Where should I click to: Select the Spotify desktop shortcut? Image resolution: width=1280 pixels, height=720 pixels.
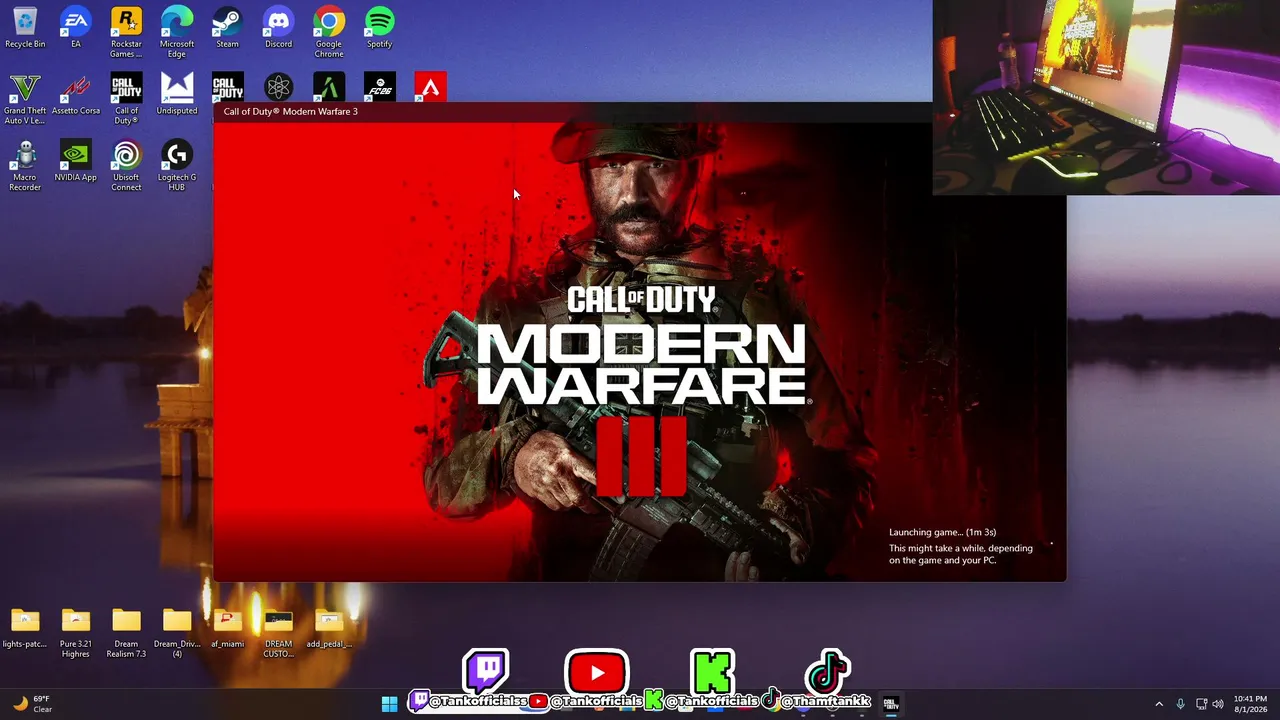point(380,28)
